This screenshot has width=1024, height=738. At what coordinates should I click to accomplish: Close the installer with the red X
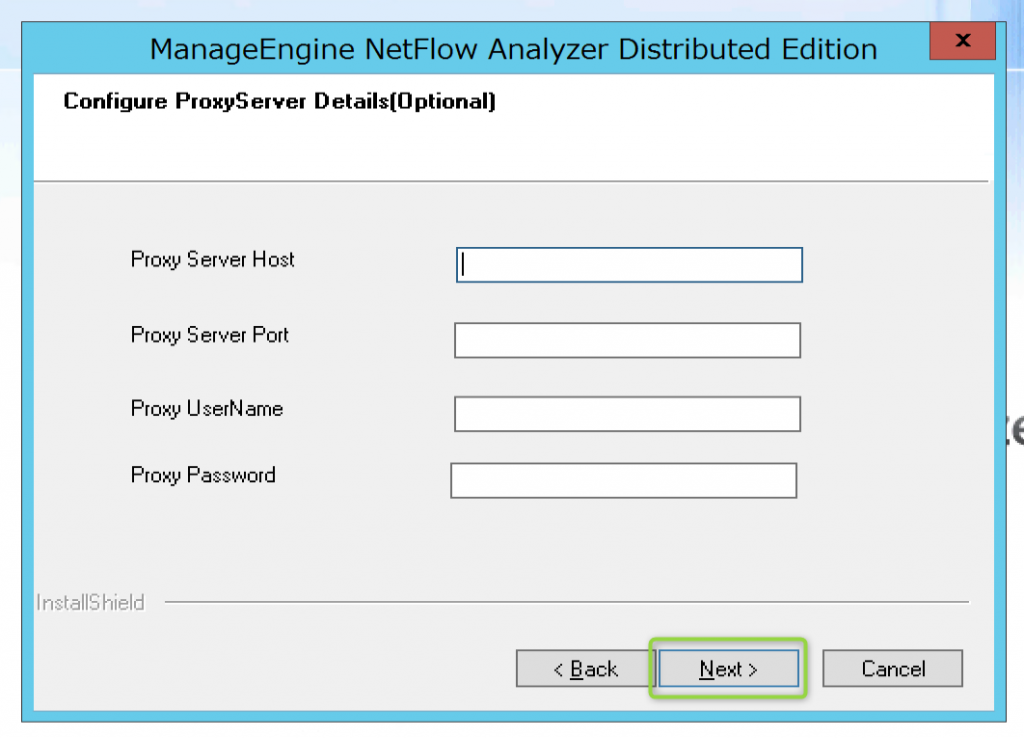[962, 41]
